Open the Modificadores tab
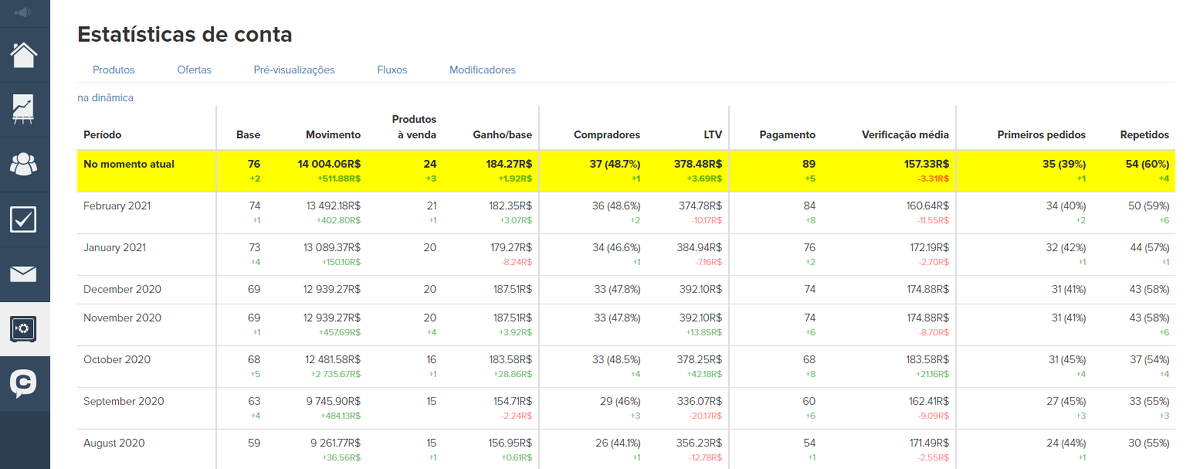Viewport: 1200px width, 469px height. [482, 70]
